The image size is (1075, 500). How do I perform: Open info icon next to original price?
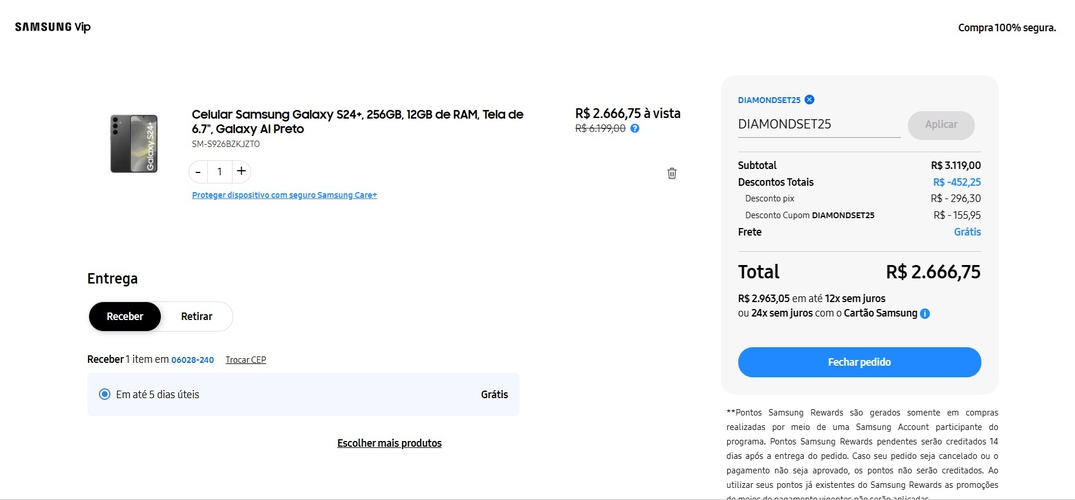pos(635,128)
